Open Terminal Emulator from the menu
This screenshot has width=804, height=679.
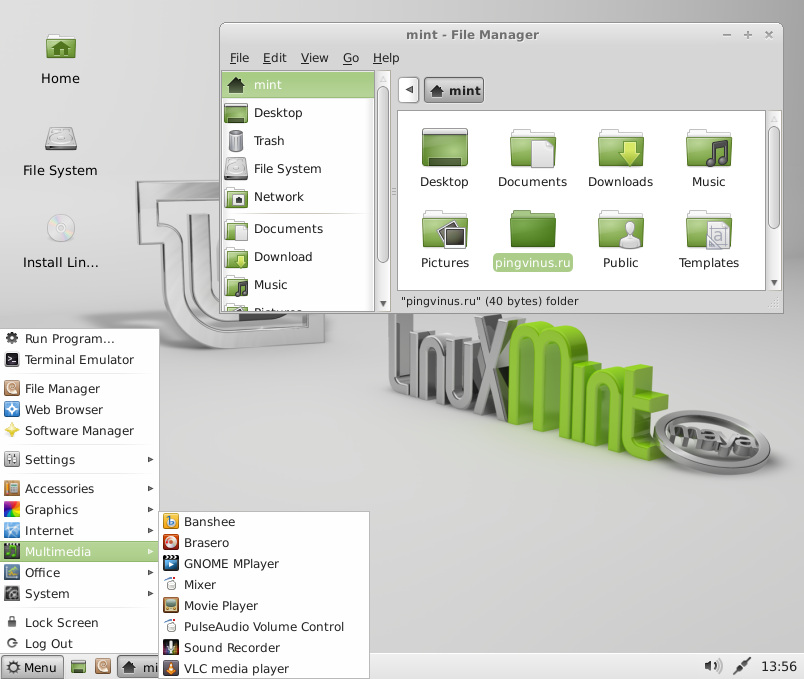point(79,360)
